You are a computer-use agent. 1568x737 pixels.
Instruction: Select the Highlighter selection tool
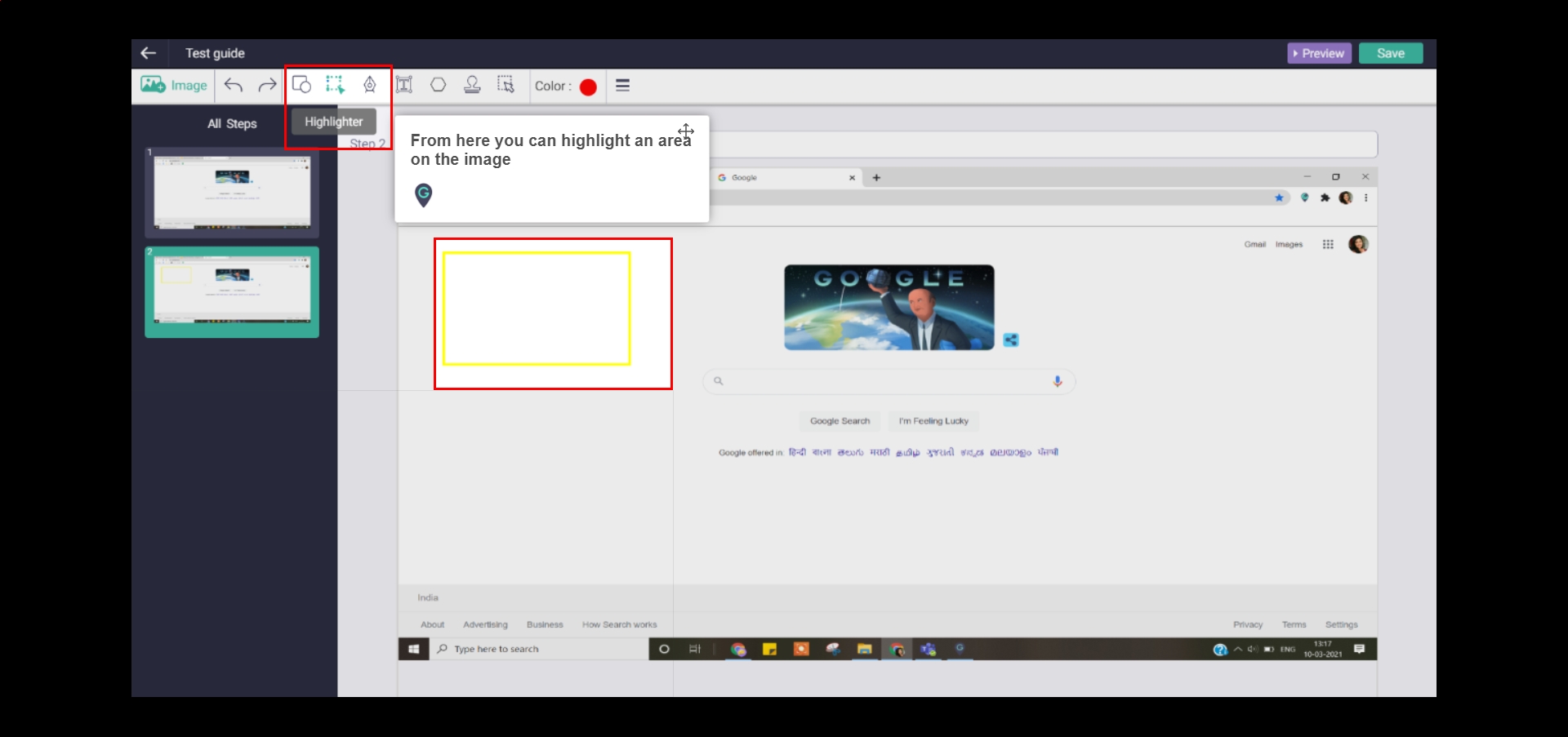tap(335, 85)
